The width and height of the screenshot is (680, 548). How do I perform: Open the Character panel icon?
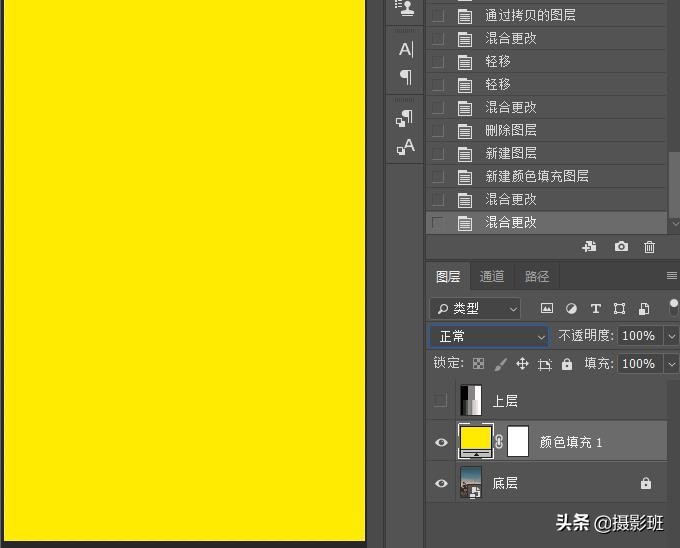406,49
